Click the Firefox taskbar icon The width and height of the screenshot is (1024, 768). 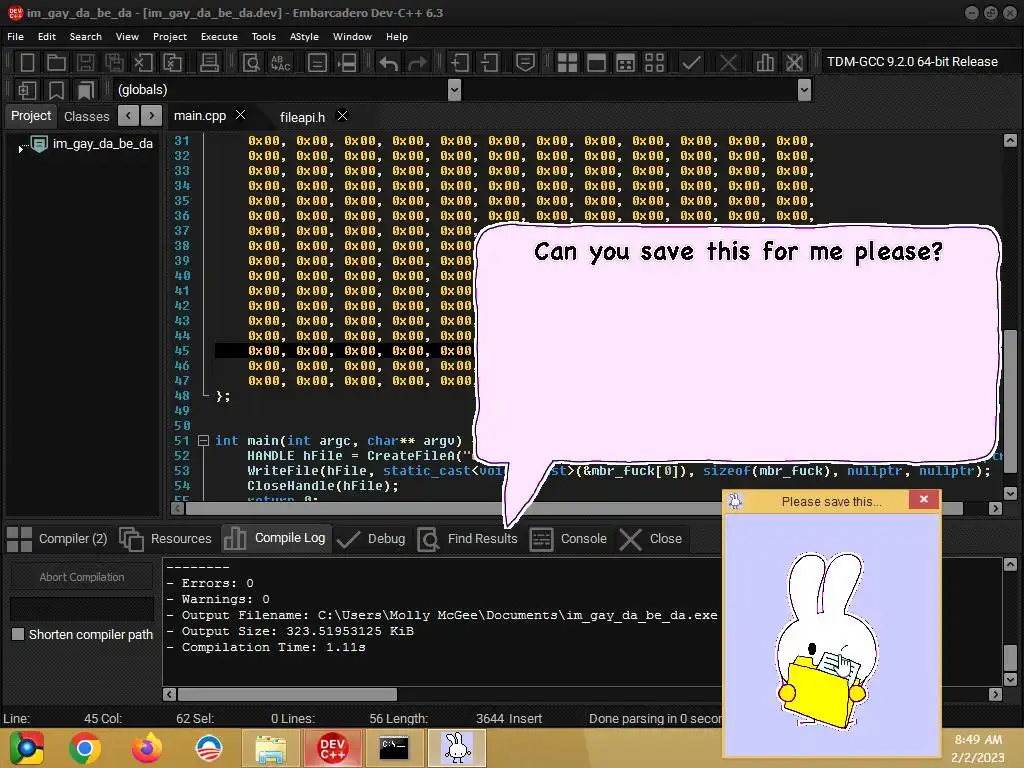tap(146, 748)
